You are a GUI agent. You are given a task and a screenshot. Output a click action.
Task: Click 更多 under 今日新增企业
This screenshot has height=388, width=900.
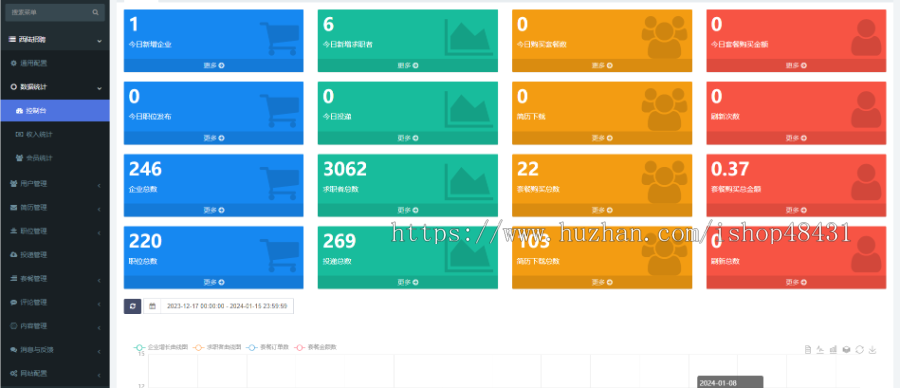pyautogui.click(x=214, y=65)
